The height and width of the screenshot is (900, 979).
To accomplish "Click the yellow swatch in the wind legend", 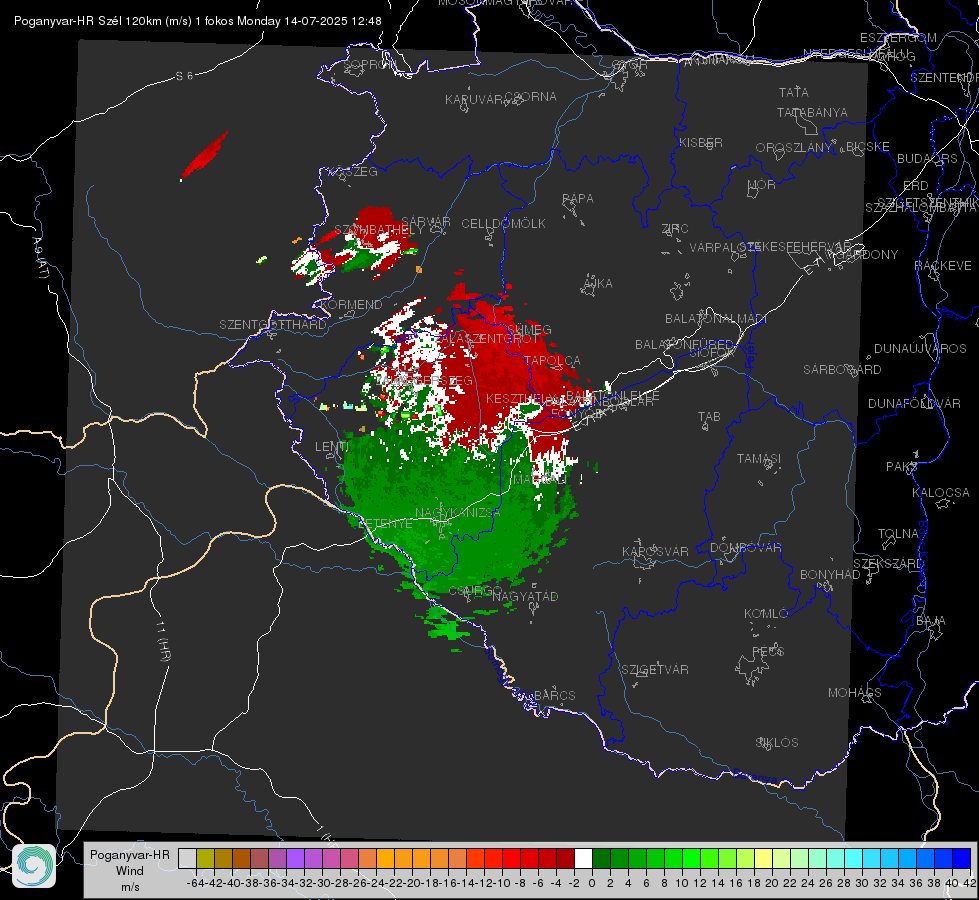I will 763,859.
